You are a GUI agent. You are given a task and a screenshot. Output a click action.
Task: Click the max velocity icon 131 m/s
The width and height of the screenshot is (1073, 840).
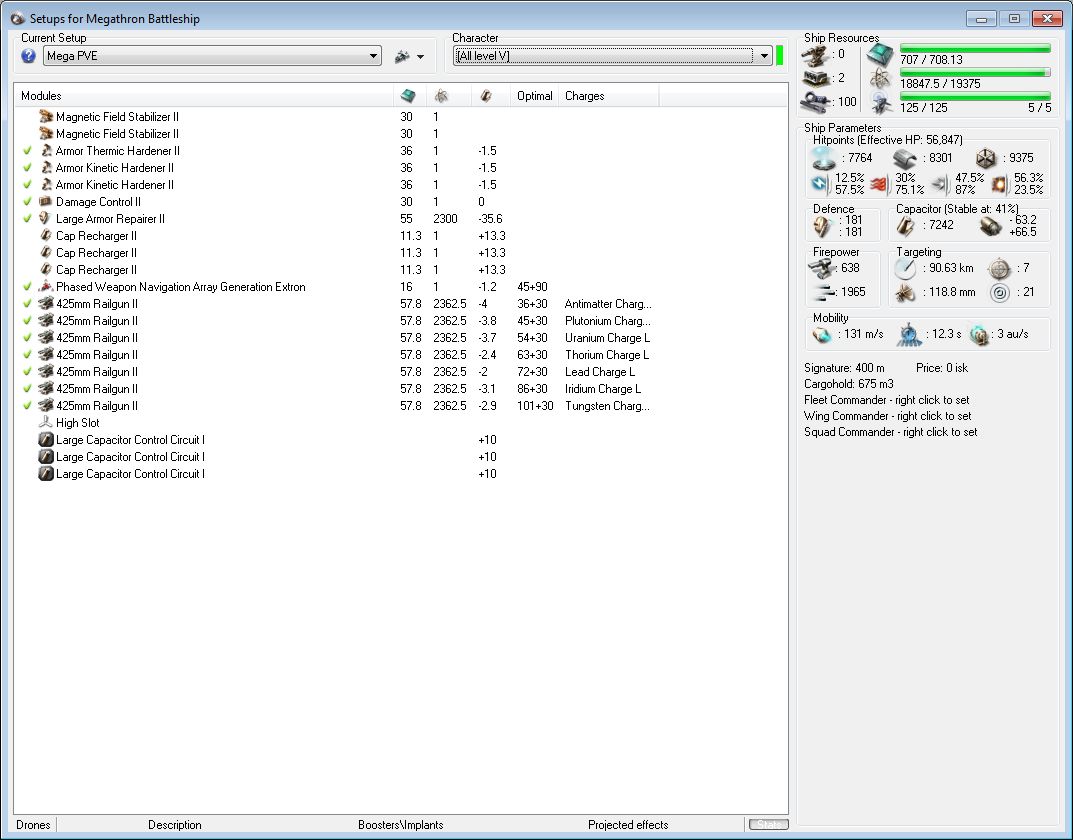(822, 334)
